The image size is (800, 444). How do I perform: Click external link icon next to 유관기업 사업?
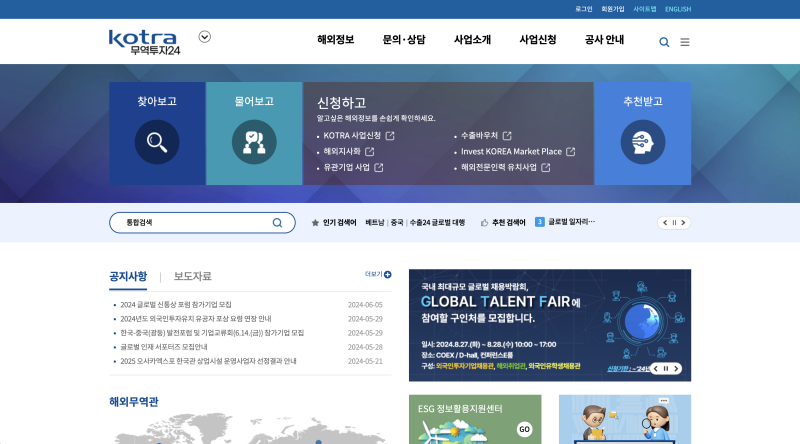[x=379, y=167]
